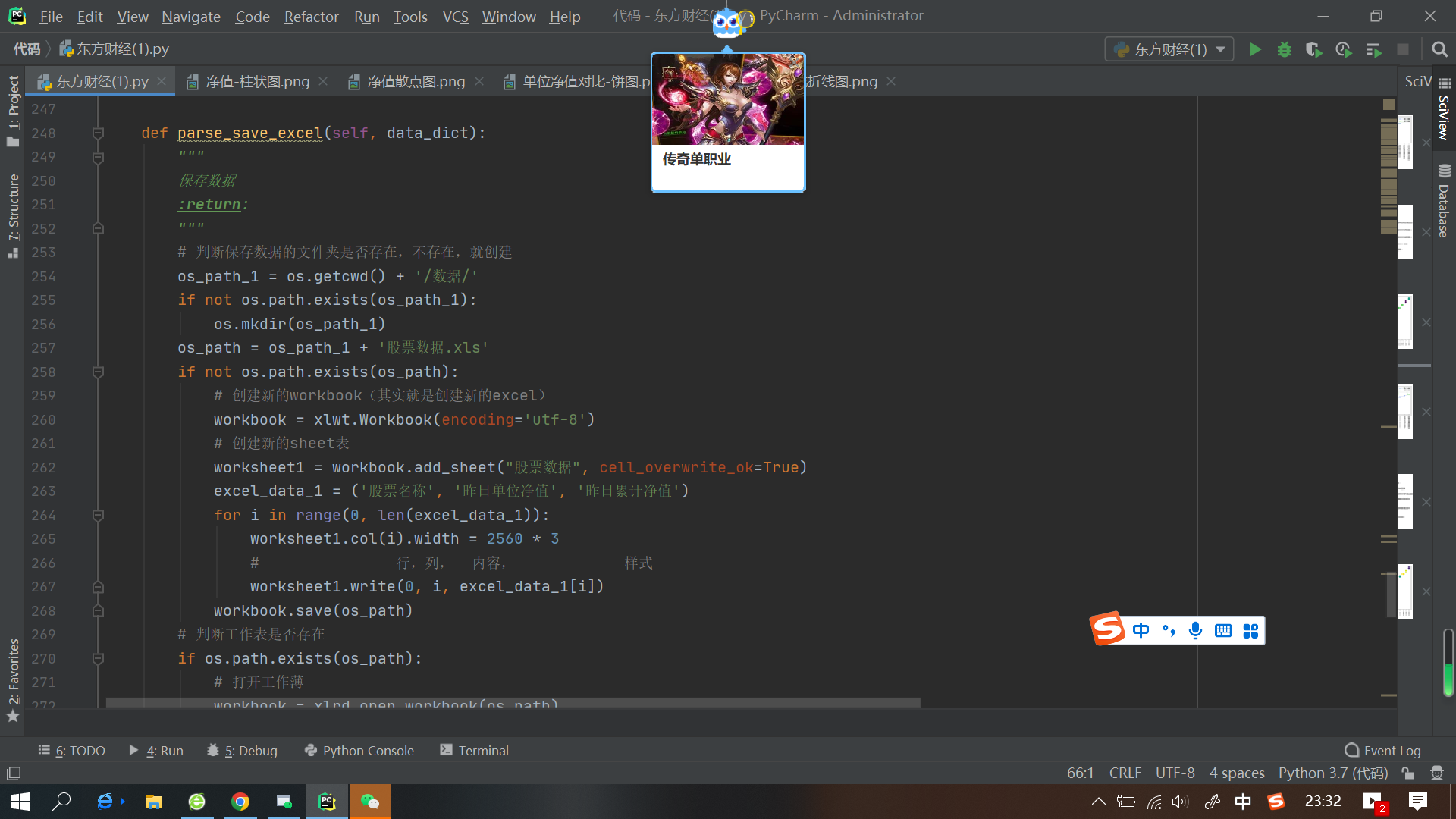Click the inspector hector icon in status bar
Image resolution: width=1456 pixels, height=819 pixels.
coord(1436,773)
